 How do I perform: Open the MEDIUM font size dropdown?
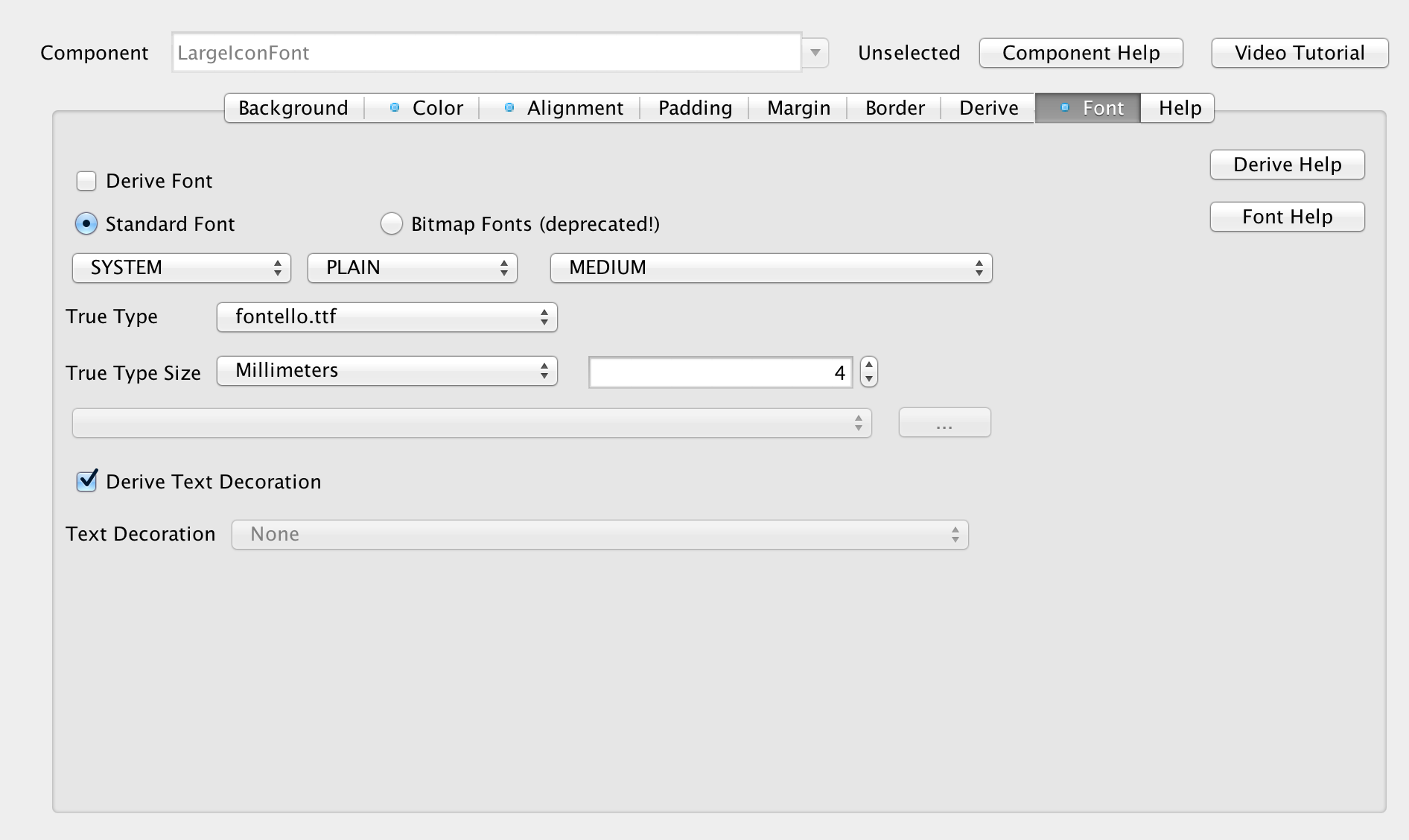click(x=771, y=268)
